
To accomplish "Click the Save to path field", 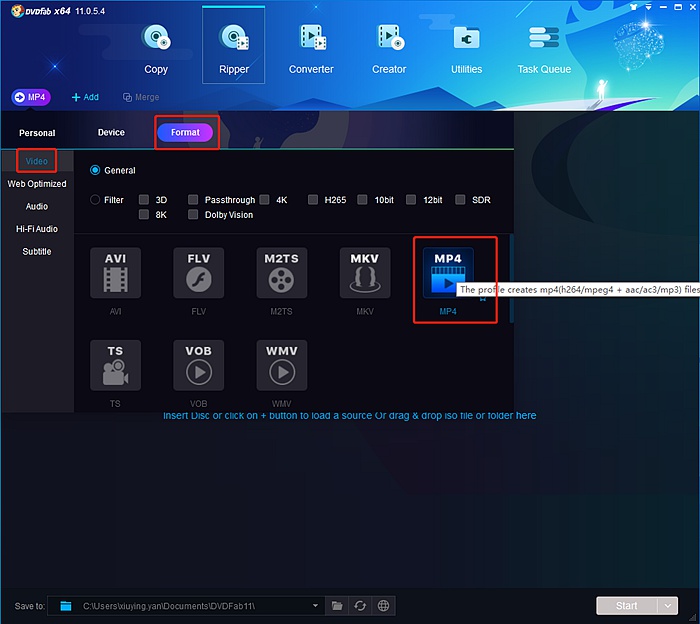I will (186, 606).
